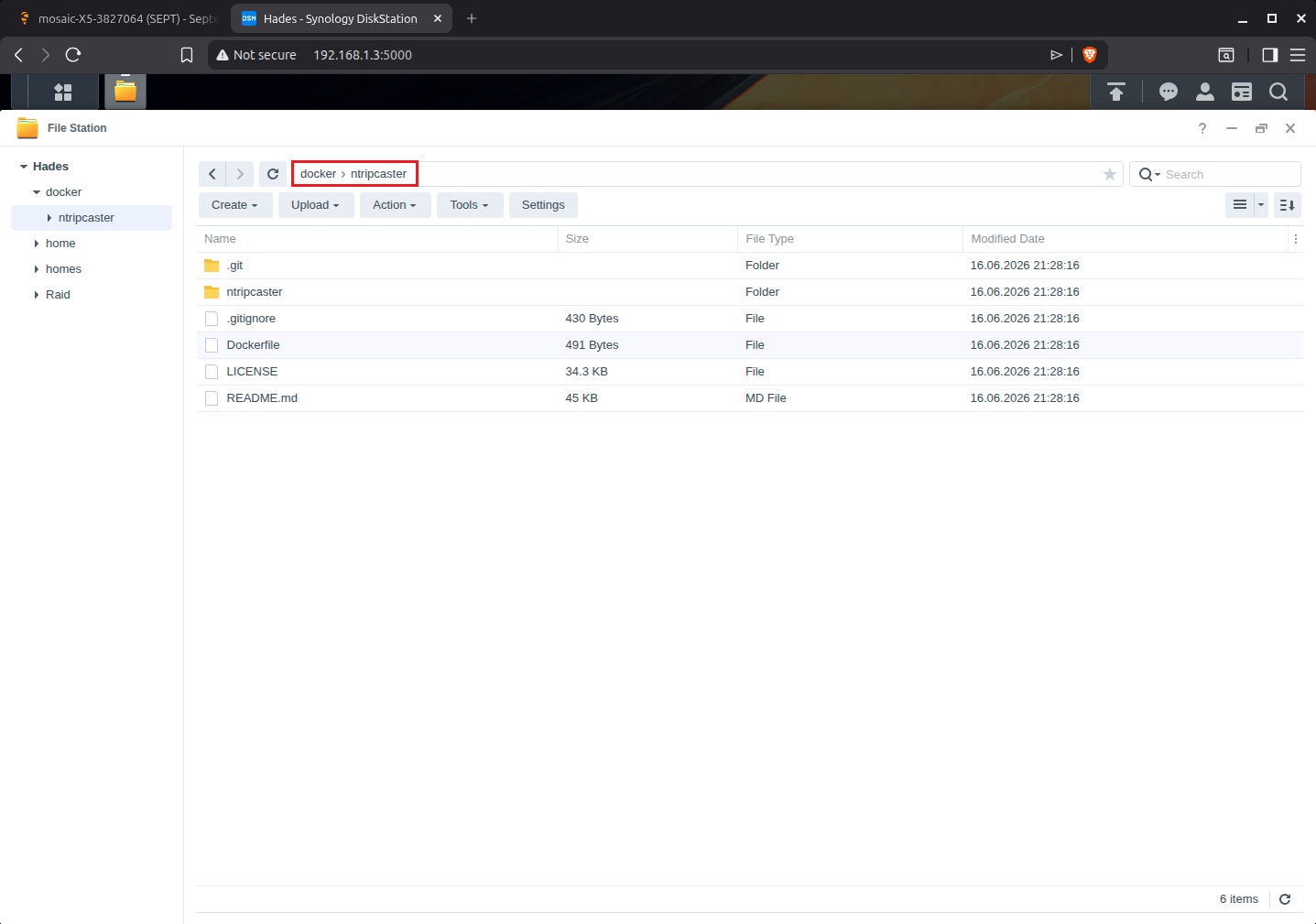
Task: Open the sort order icon
Action: (1288, 205)
